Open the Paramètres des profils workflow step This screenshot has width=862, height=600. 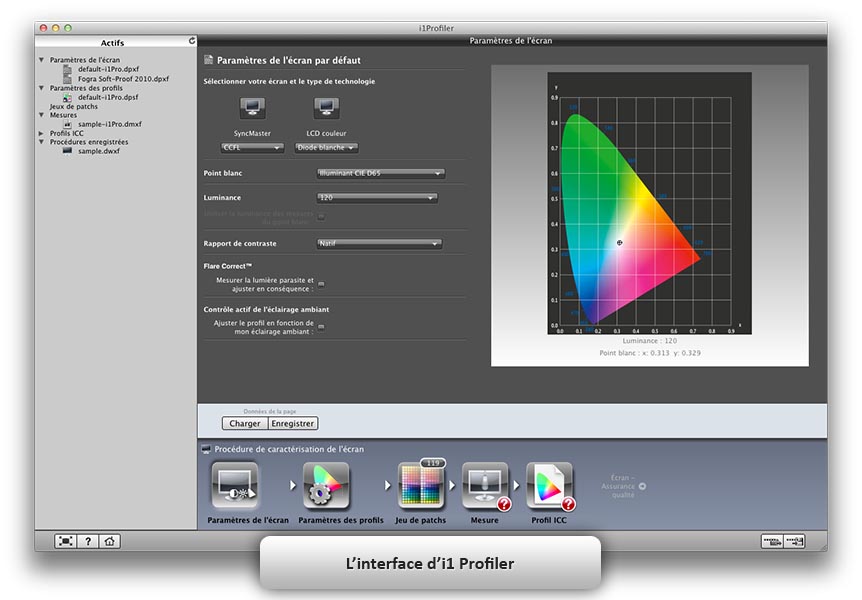[x=326, y=486]
